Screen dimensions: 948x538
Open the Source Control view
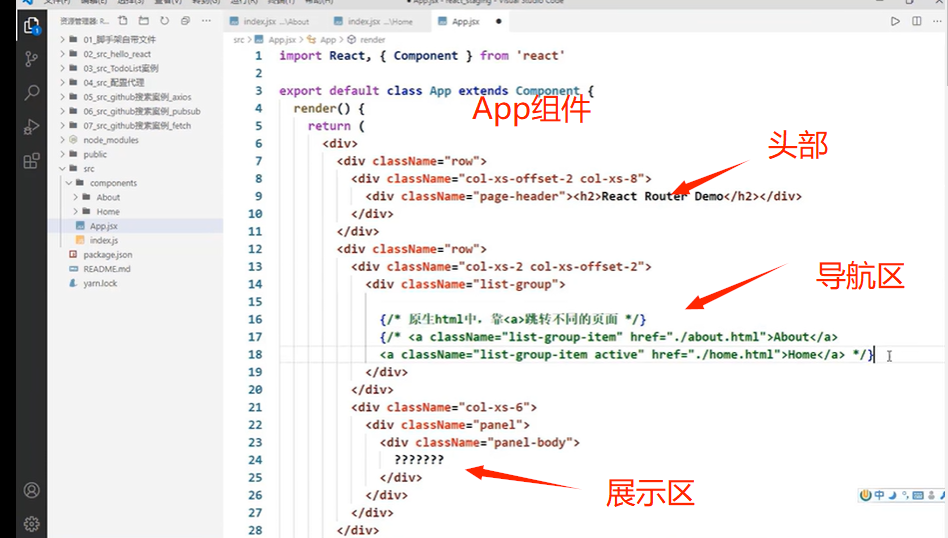click(31, 59)
